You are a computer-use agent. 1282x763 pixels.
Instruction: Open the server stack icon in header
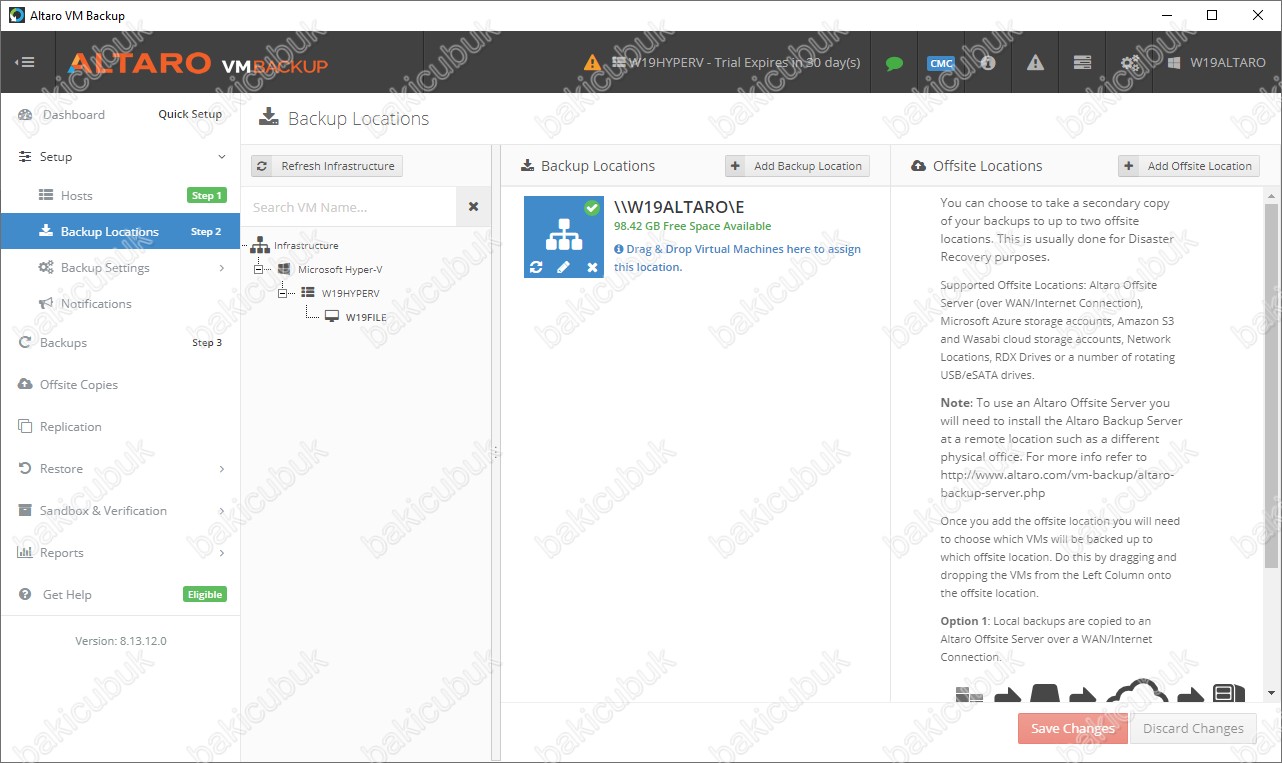[1082, 62]
